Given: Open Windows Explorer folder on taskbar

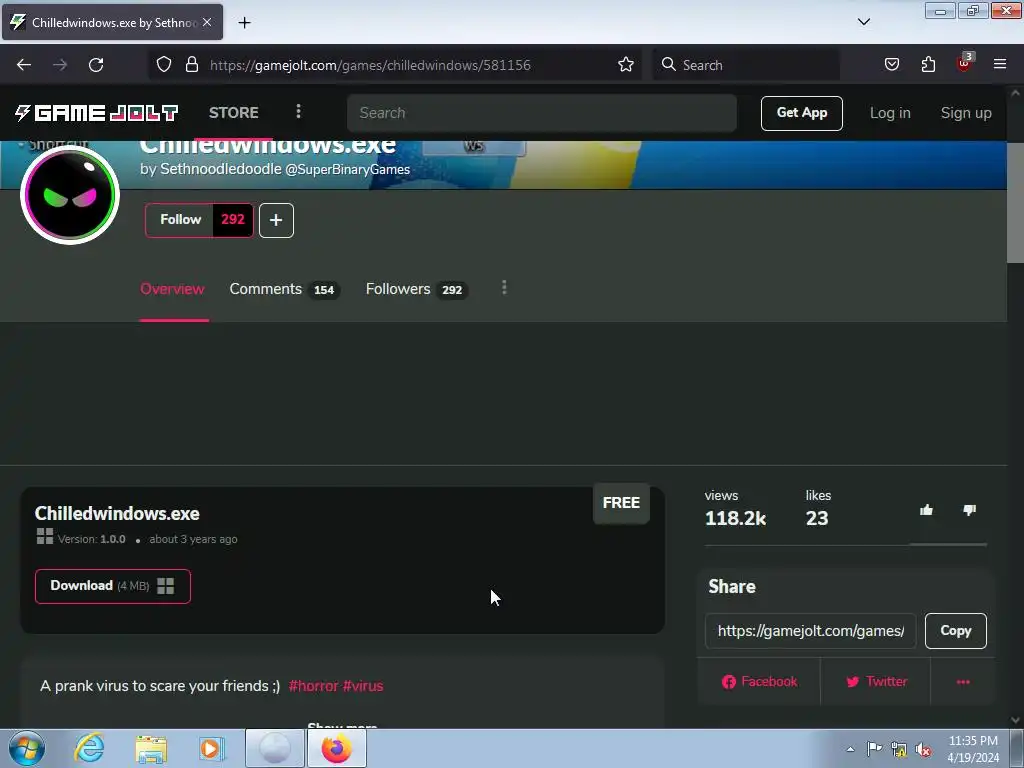Looking at the screenshot, I should tap(151, 749).
